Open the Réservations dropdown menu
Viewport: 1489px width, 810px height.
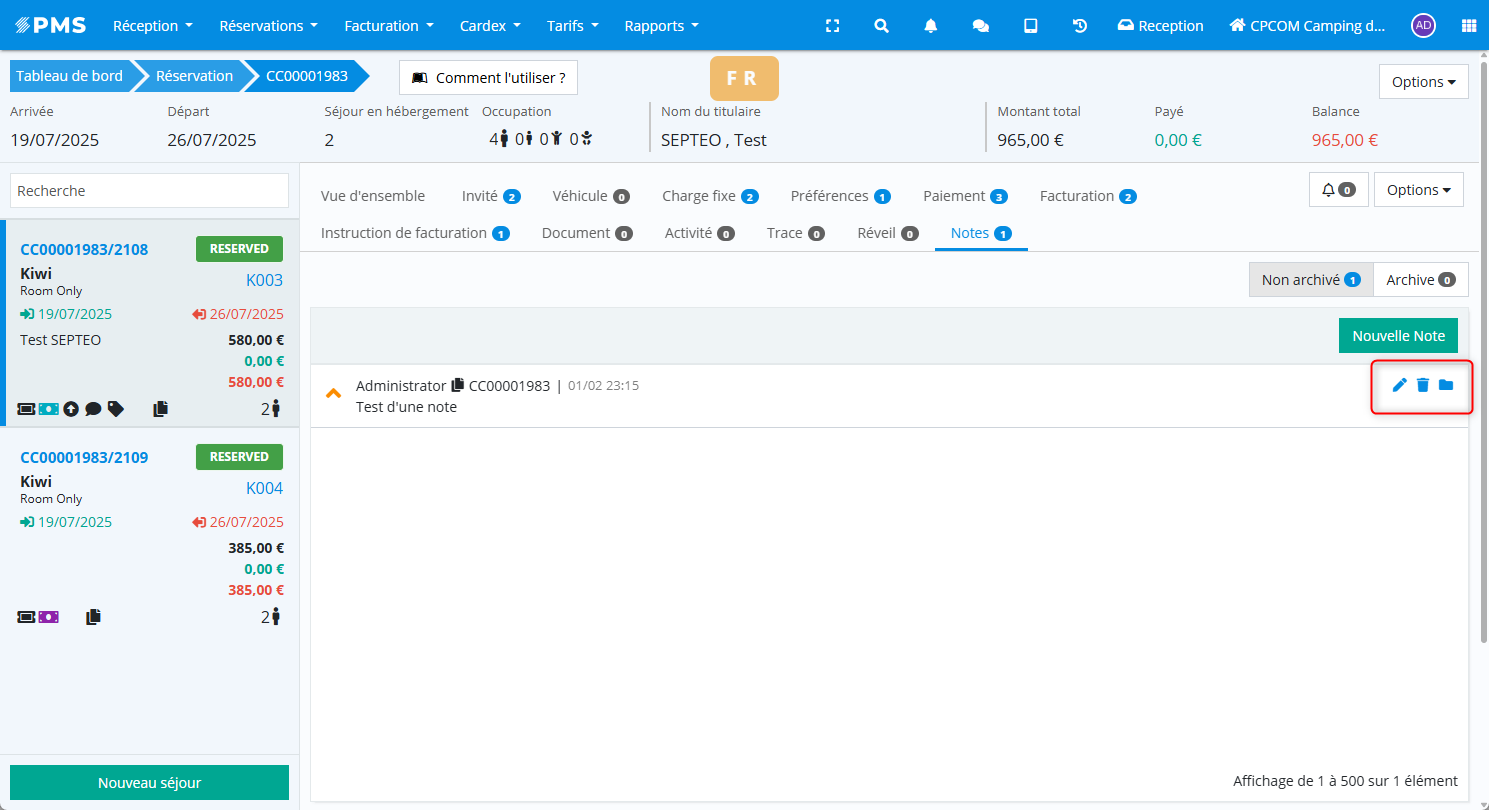click(268, 26)
